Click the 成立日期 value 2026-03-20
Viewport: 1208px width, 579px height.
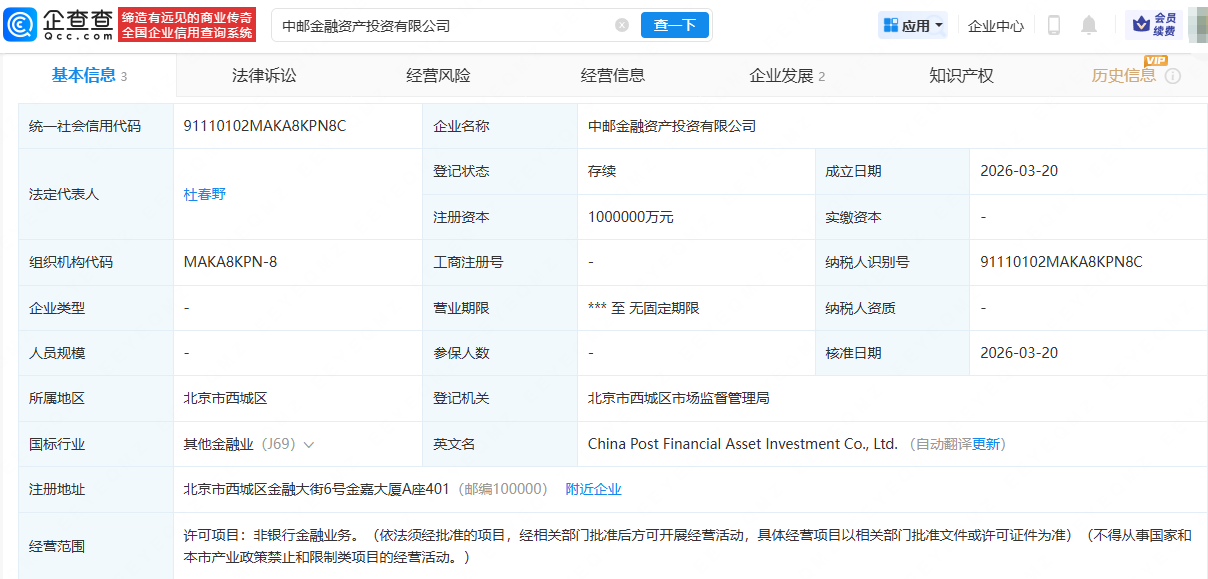click(x=1019, y=171)
